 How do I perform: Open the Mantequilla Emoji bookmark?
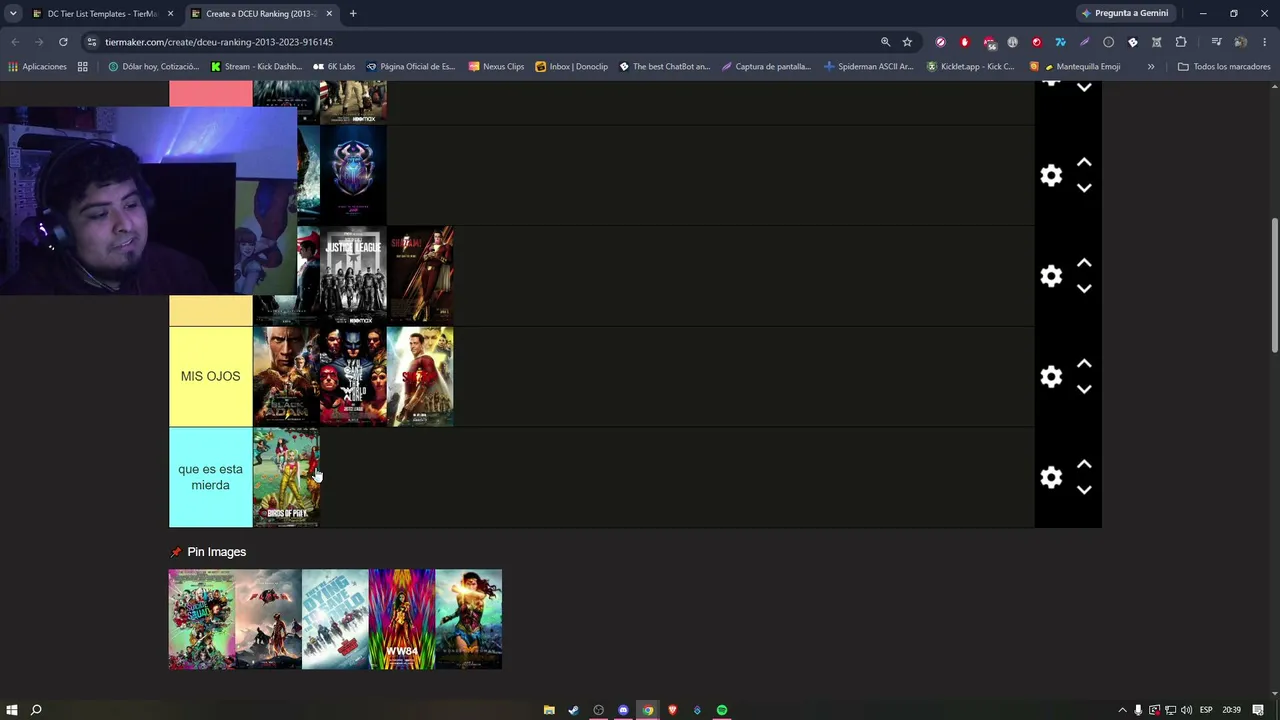(x=1075, y=67)
